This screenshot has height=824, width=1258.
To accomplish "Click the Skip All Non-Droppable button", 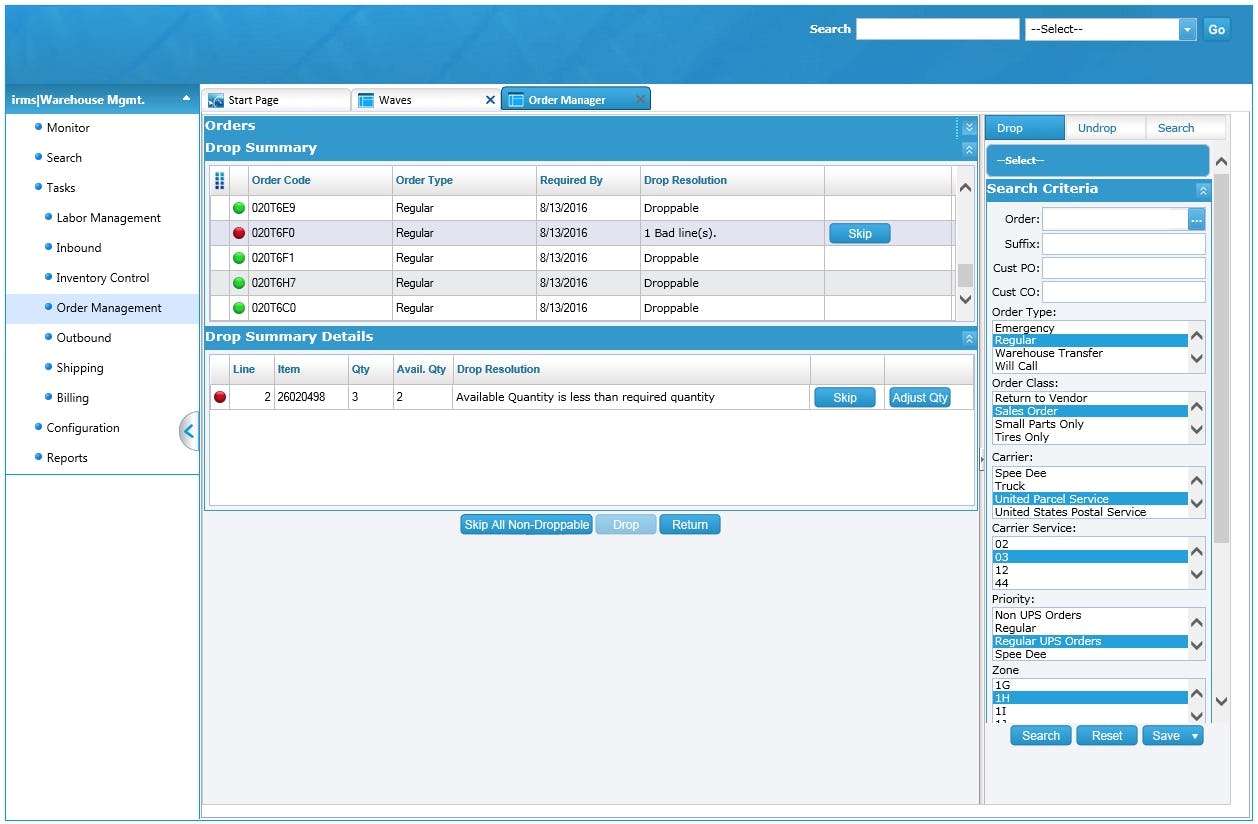I will pos(526,524).
